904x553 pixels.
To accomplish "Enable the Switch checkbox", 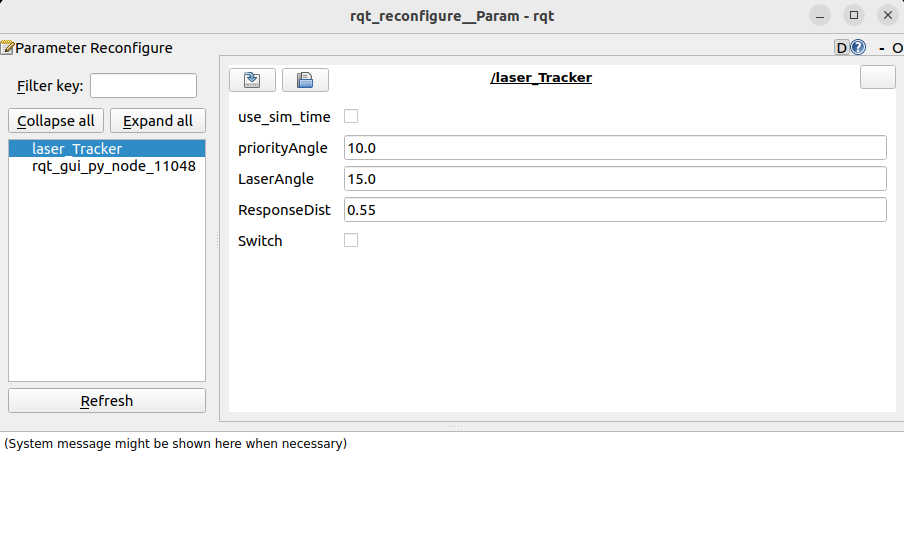I will tap(351, 240).
